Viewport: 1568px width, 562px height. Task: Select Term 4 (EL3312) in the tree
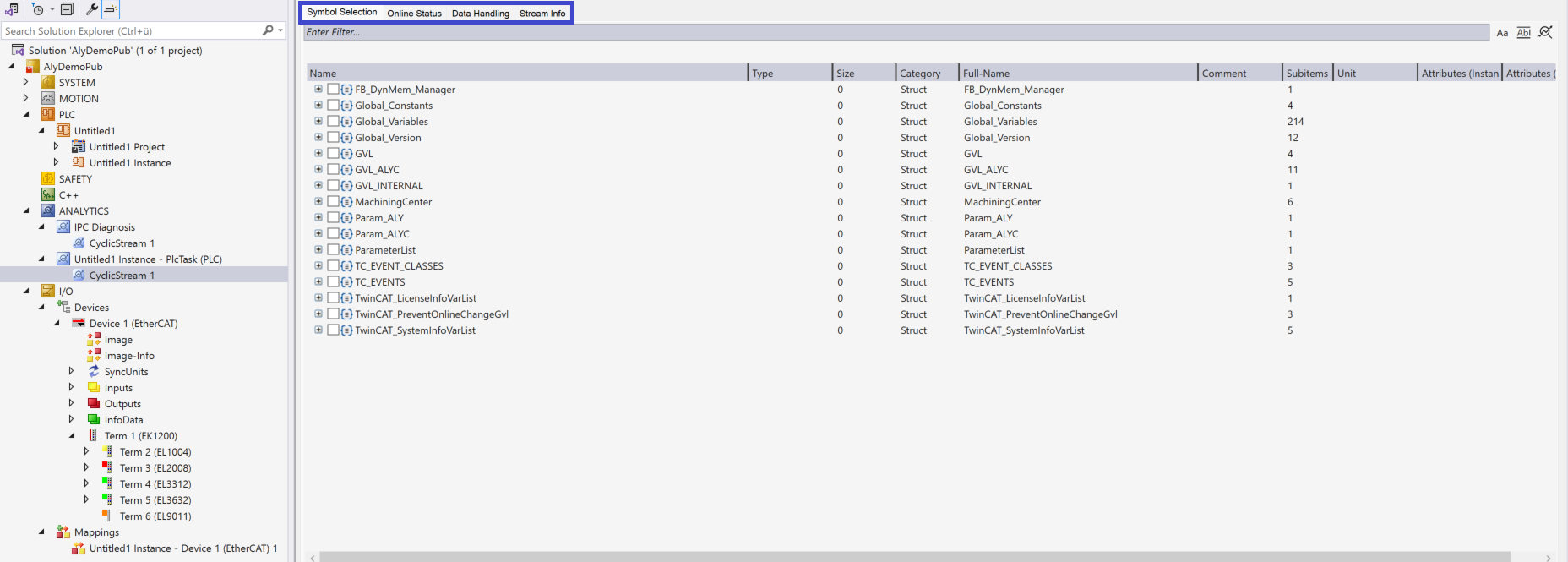[155, 484]
